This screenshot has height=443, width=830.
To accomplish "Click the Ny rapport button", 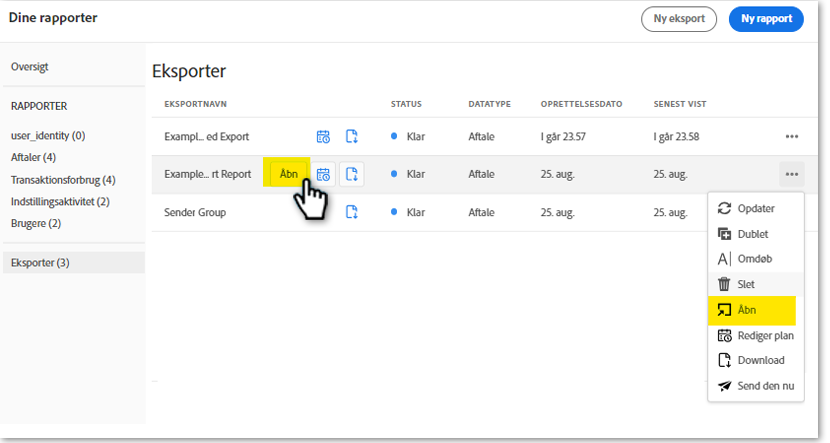I will pos(765,19).
